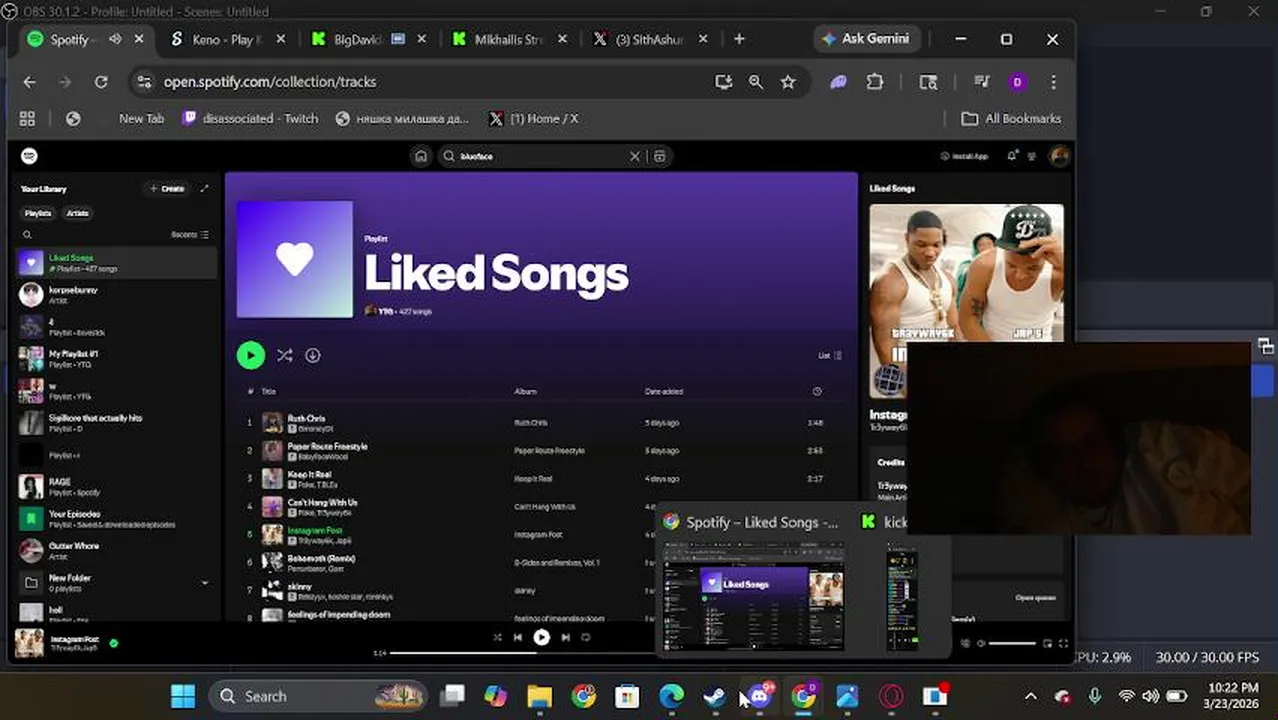Open Spotify notifications bell
The image size is (1278, 720).
[1012, 156]
